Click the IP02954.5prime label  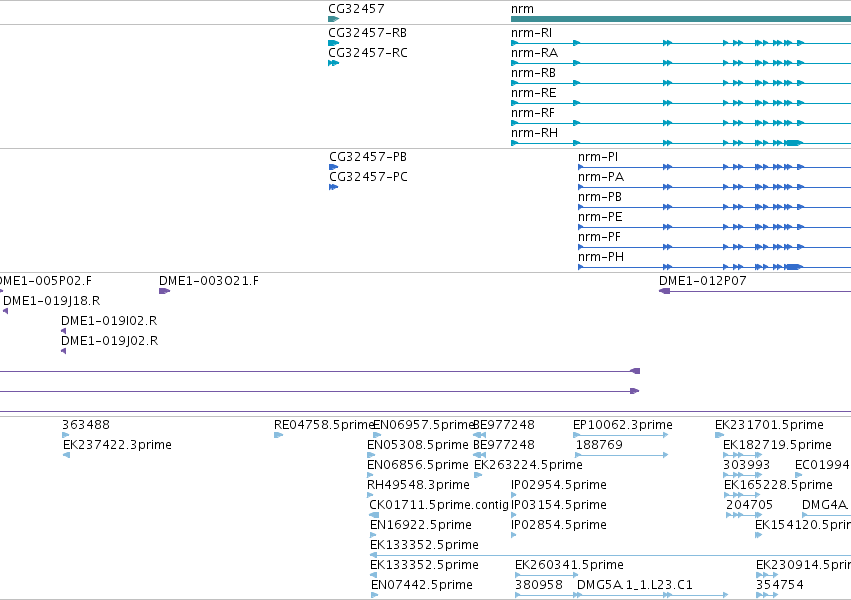point(558,485)
